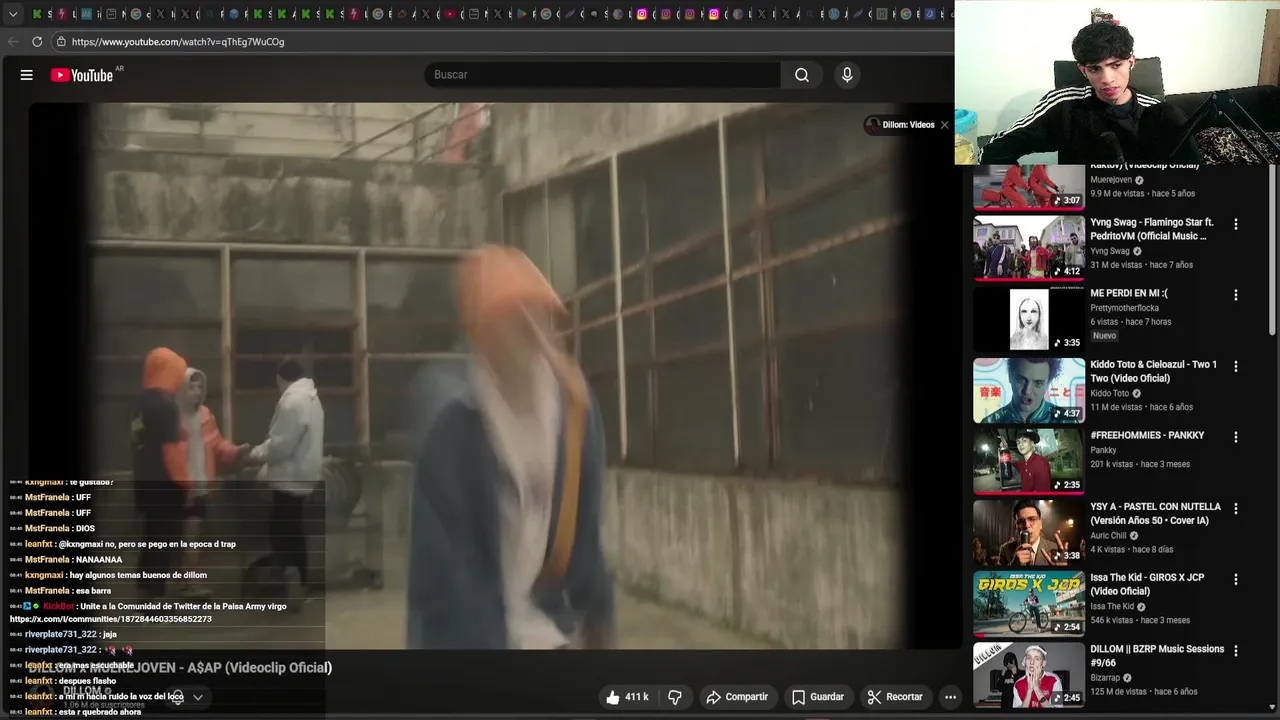Focus the Buscar search field

coord(603,75)
